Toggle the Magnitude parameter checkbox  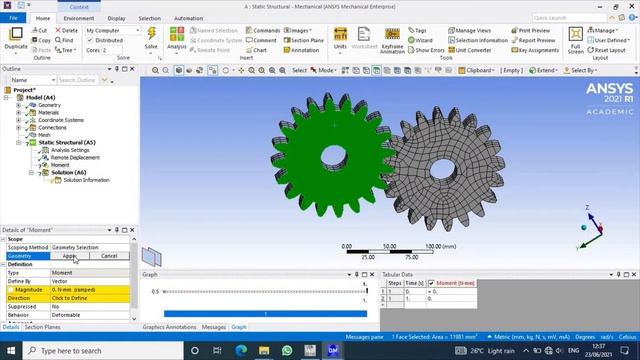coord(11,290)
